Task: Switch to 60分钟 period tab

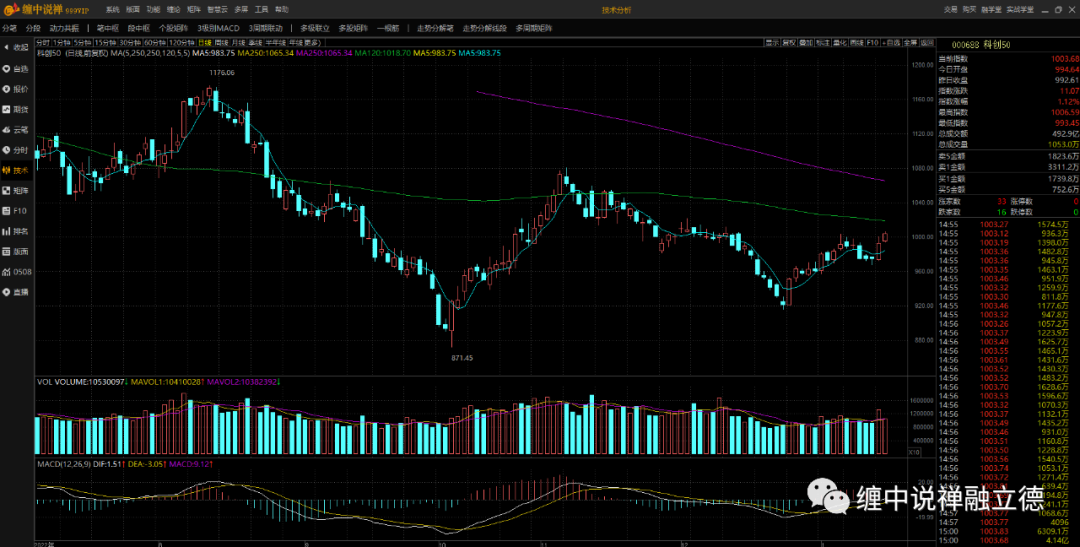Action: (x=155, y=43)
